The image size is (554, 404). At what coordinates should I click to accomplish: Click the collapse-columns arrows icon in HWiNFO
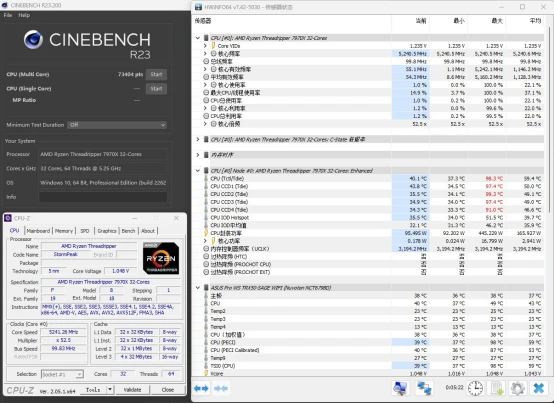(221, 388)
